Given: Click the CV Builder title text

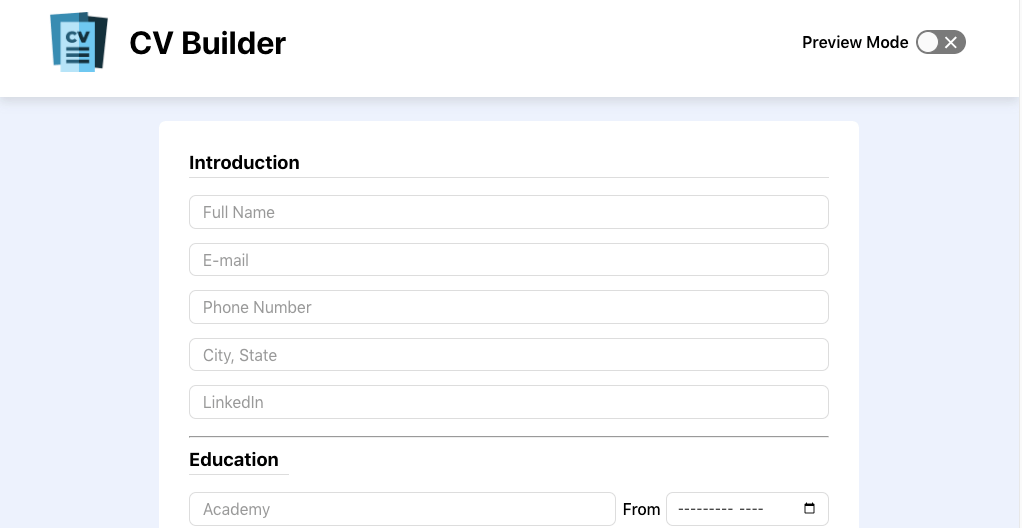Looking at the screenshot, I should (x=207, y=43).
